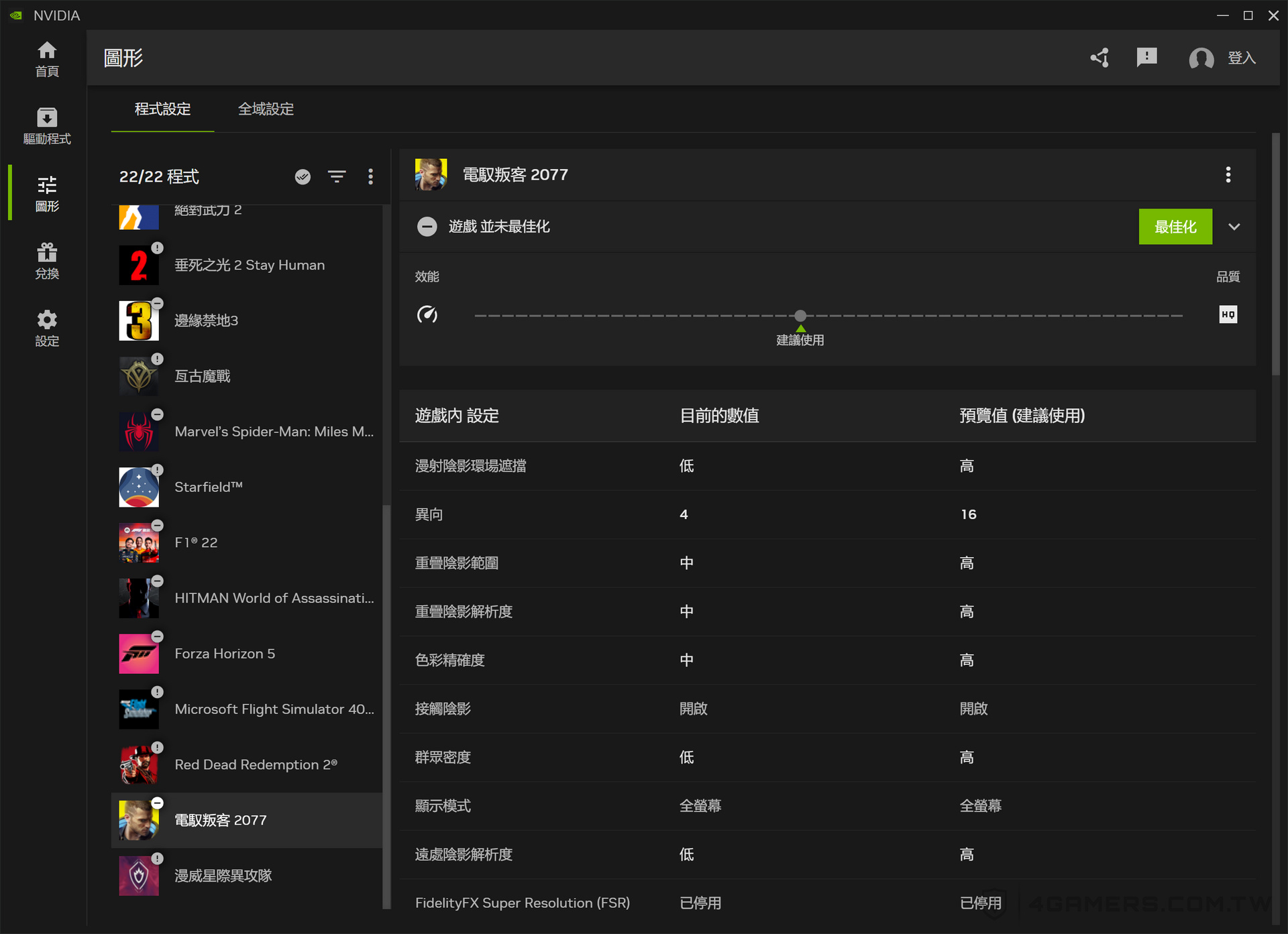Select Microsoft Flight Simulator entry
1288x934 pixels.
(247, 710)
